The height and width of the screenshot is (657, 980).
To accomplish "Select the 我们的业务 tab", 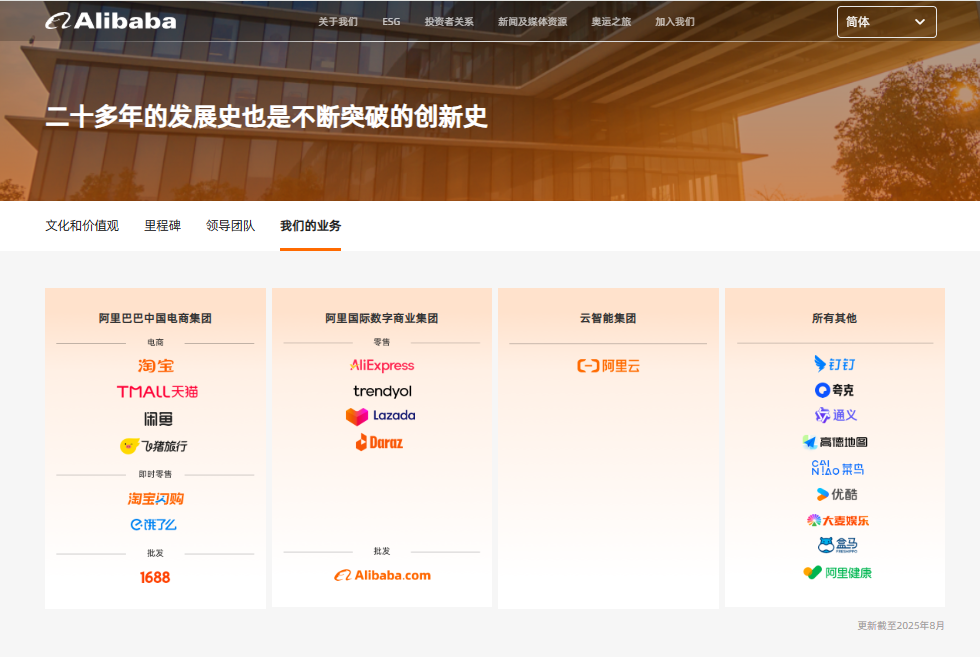I will coord(311,226).
